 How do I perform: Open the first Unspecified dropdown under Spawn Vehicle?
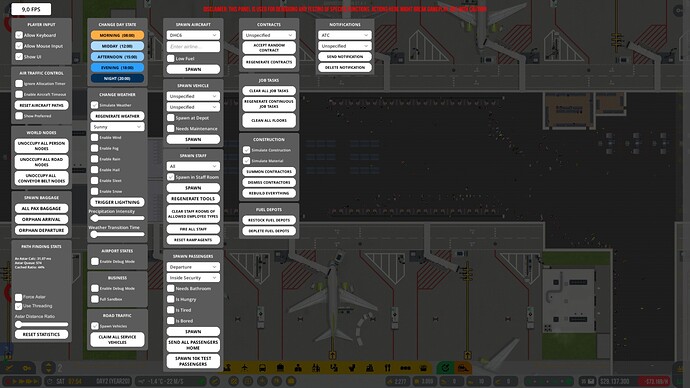tap(193, 96)
